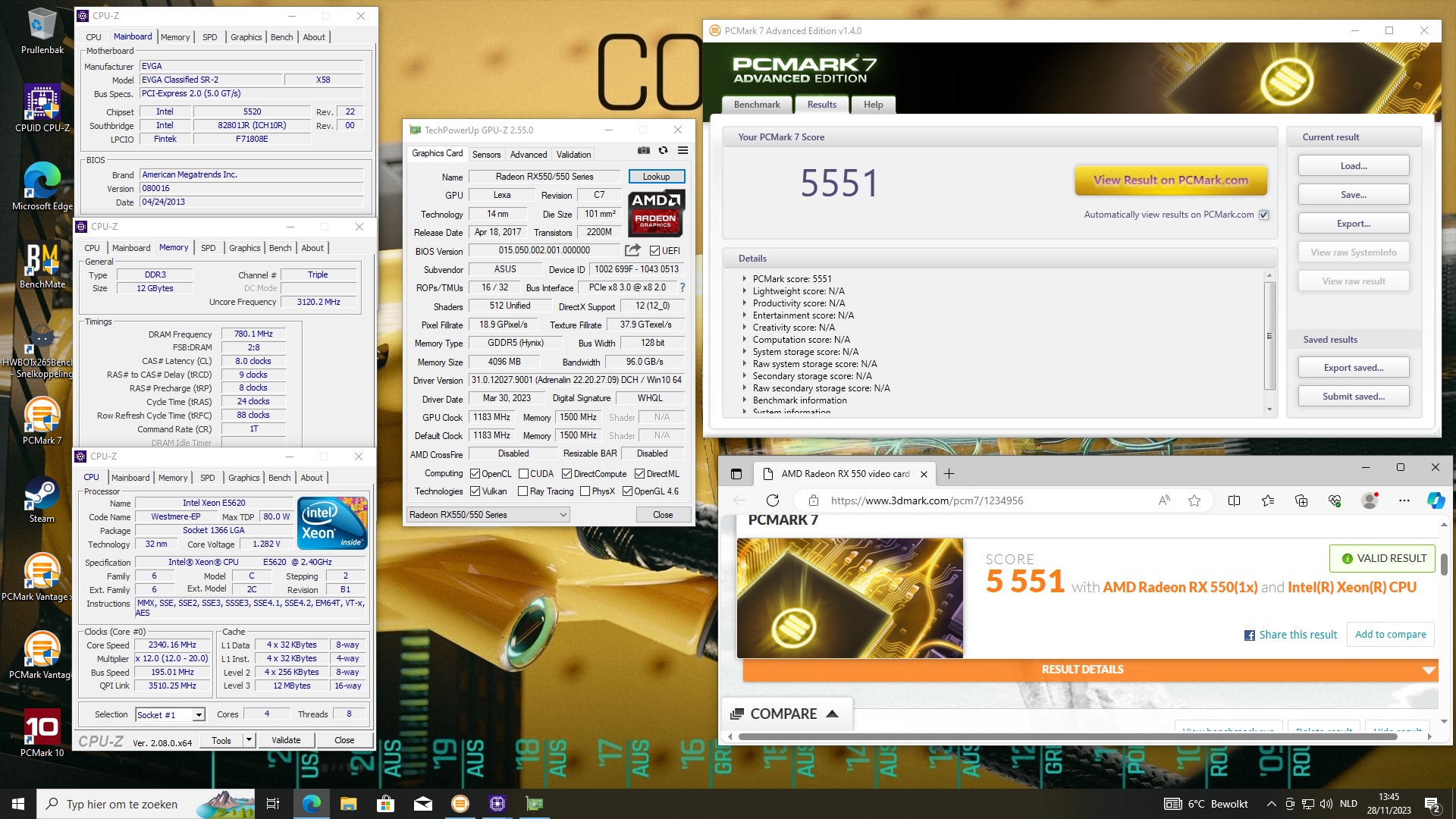
Task: Toggle the DirectCompute checkbox in GPU-Z
Action: click(x=566, y=474)
